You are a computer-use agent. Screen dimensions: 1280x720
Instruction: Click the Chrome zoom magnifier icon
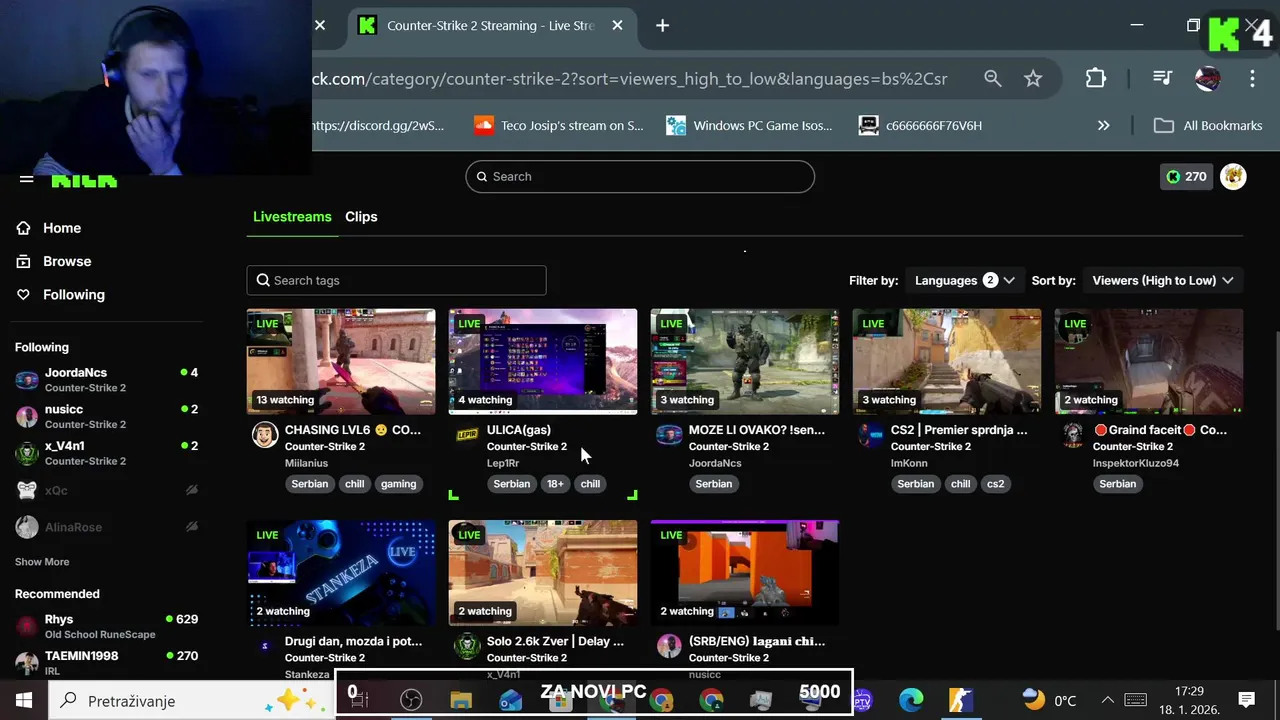pyautogui.click(x=992, y=78)
